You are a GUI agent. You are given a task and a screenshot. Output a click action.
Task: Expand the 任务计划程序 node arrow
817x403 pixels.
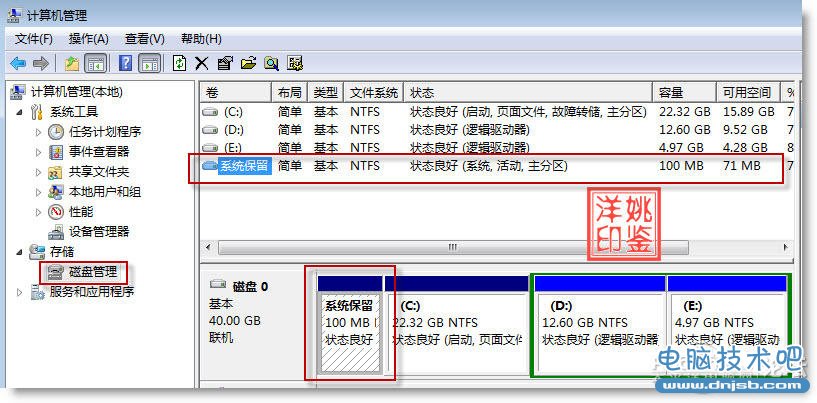click(38, 132)
